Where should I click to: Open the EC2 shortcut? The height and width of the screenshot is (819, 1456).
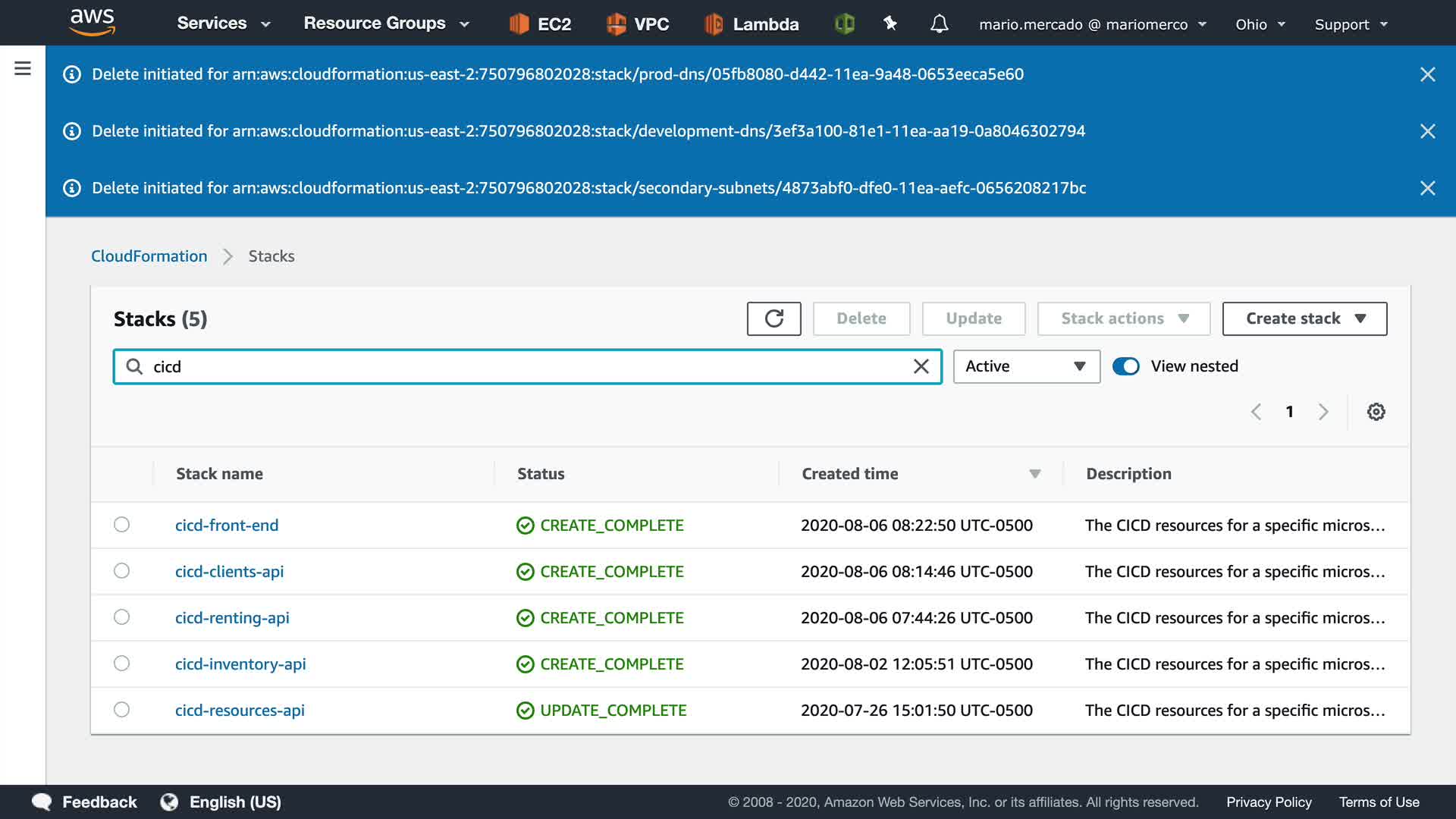pos(540,24)
